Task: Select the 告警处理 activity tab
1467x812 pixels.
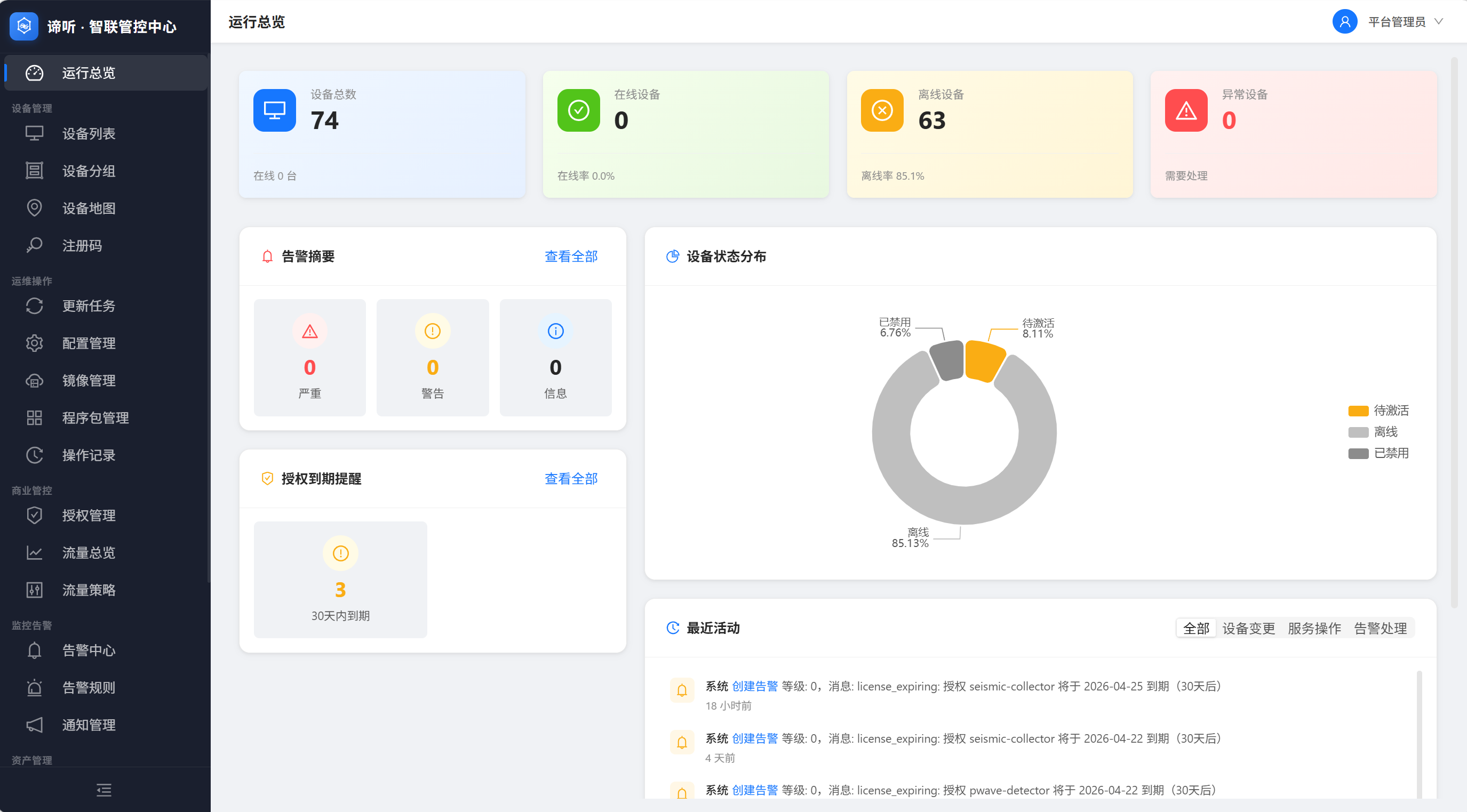Action: (x=1380, y=628)
